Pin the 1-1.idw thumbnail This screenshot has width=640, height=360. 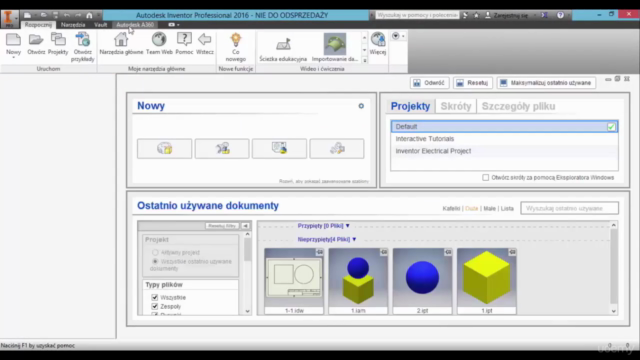click(320, 252)
